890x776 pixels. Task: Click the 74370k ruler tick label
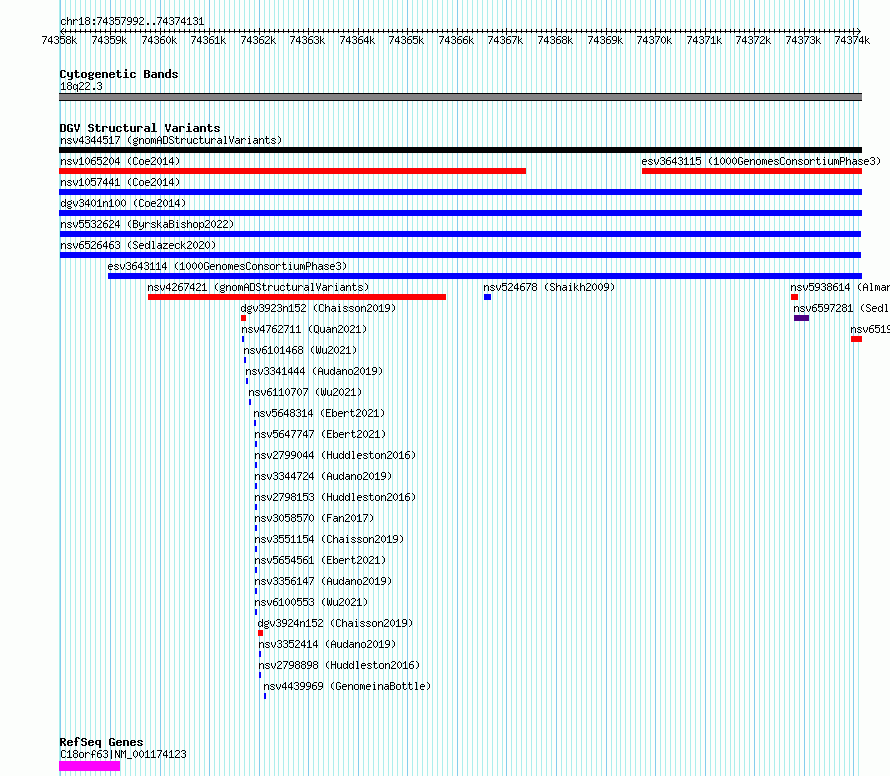tap(654, 40)
